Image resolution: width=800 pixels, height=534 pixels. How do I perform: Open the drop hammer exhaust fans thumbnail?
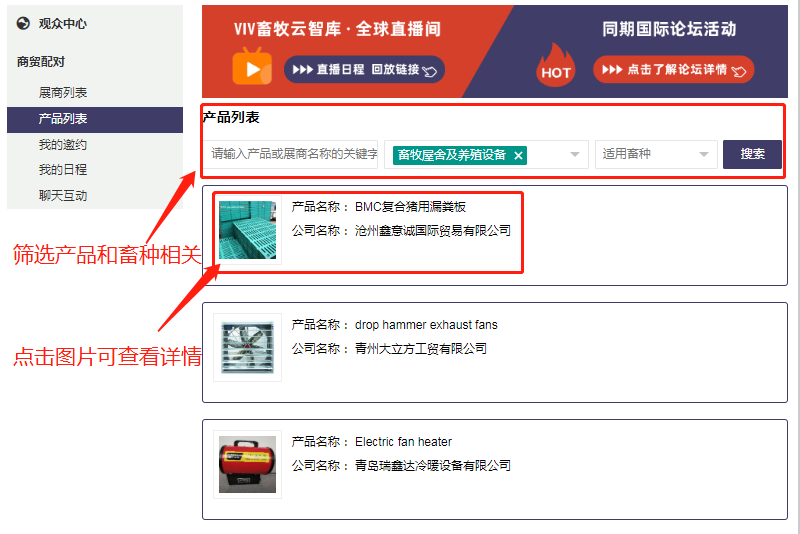pyautogui.click(x=247, y=347)
